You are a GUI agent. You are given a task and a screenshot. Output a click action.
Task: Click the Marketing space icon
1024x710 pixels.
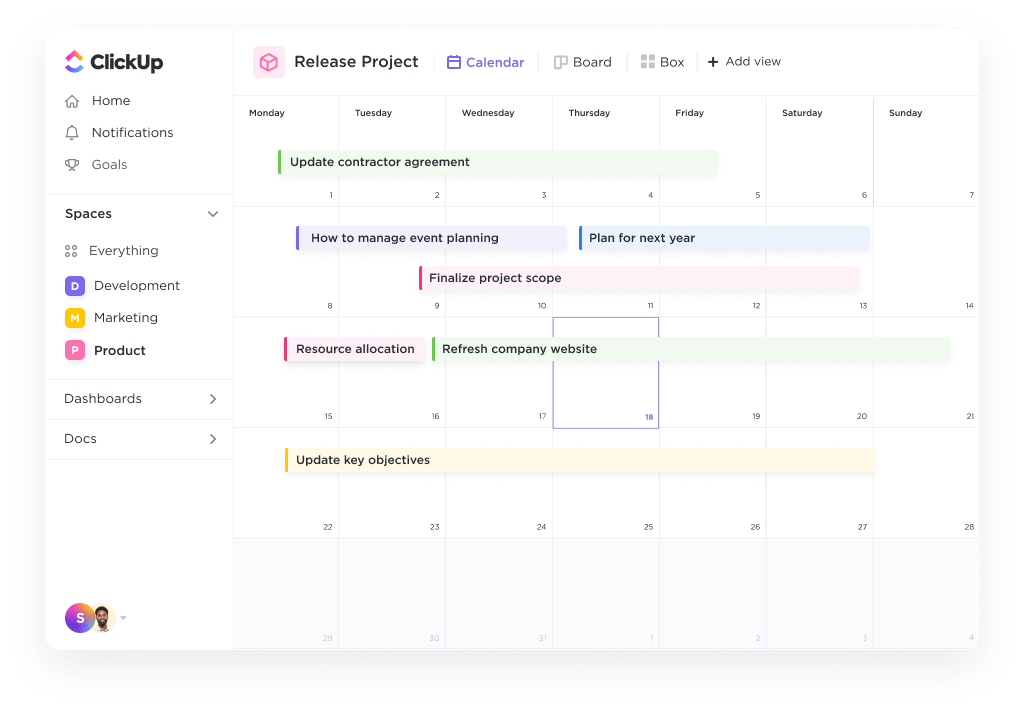tap(74, 317)
